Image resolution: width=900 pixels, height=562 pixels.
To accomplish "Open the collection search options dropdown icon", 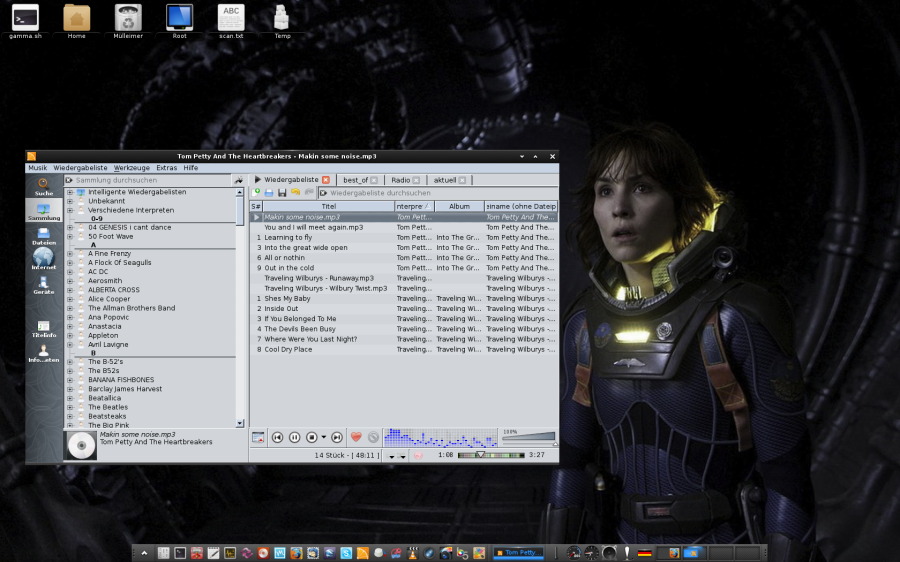I will tap(69, 180).
